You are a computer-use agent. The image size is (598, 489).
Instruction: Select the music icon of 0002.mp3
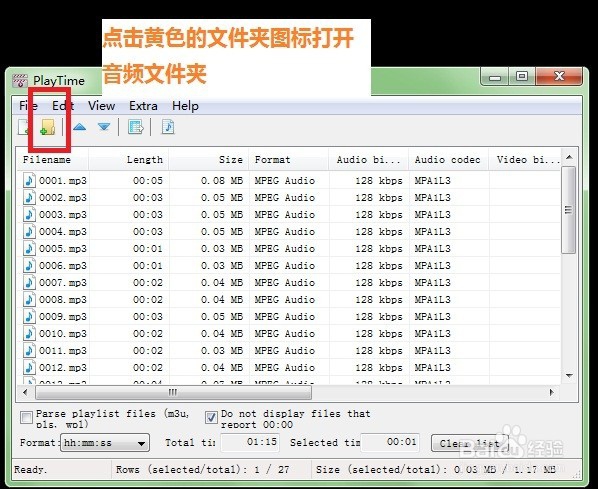(29, 197)
